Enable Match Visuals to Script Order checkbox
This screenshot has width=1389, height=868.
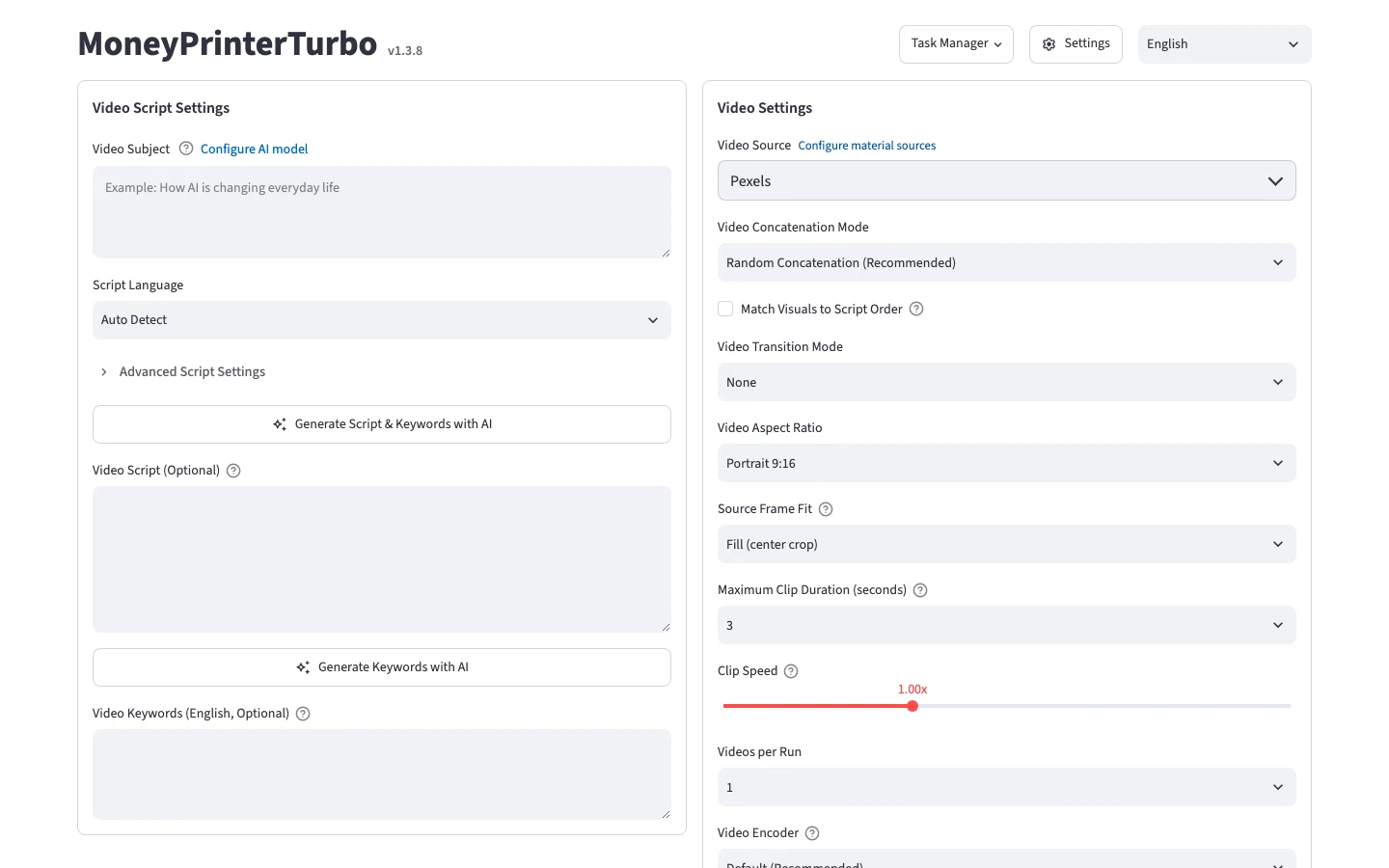tap(725, 309)
